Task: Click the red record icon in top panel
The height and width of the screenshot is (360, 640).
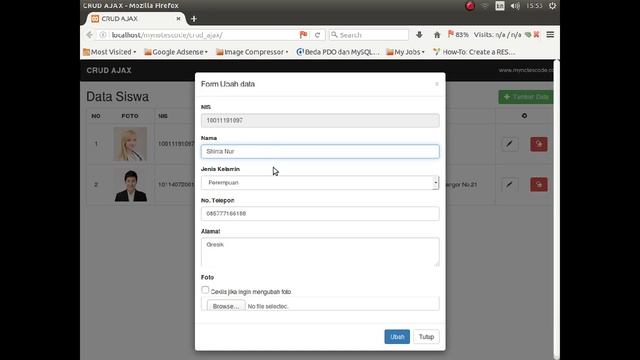Action: pyautogui.click(x=470, y=6)
